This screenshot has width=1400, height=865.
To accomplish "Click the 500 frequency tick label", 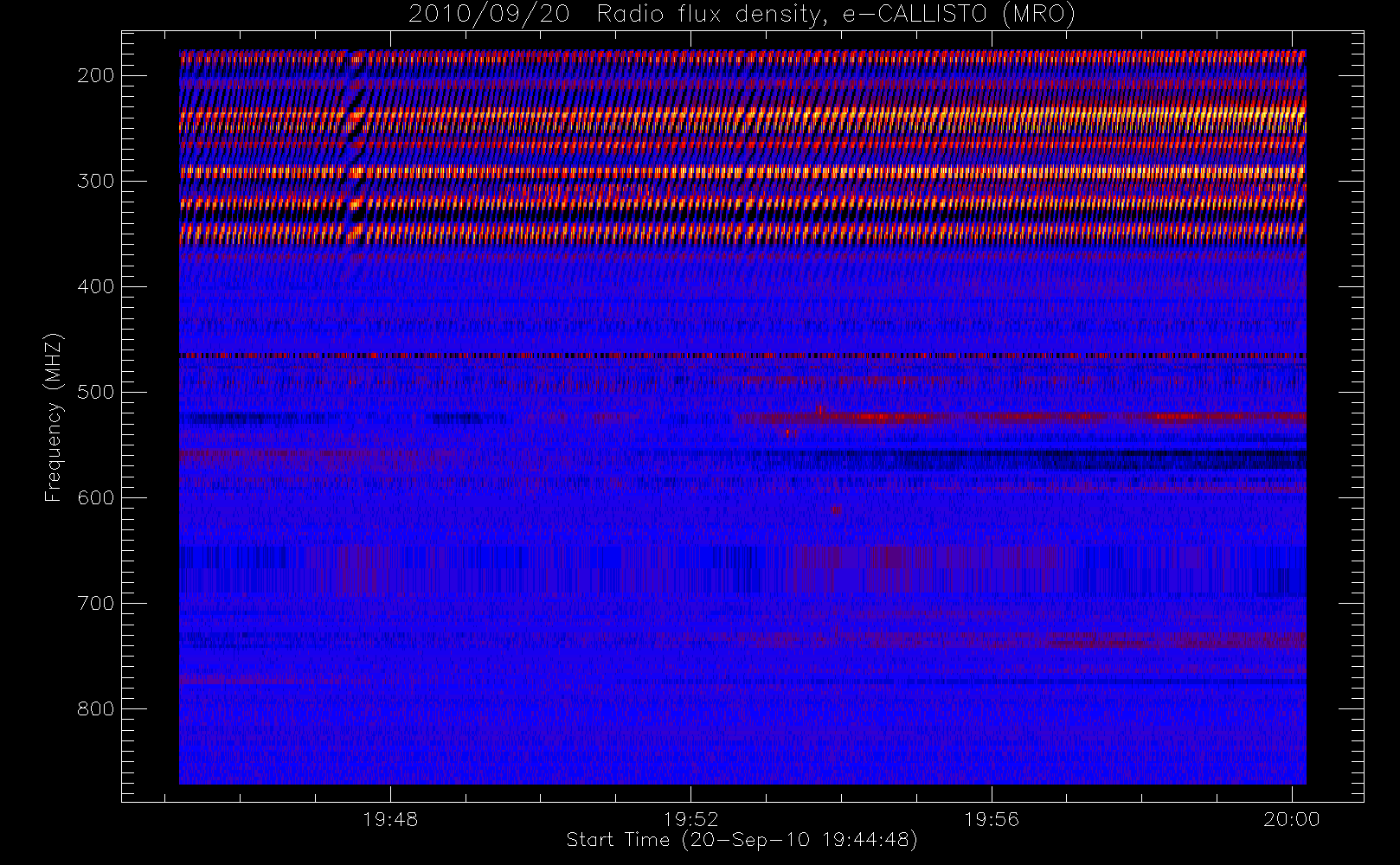I will (x=96, y=392).
